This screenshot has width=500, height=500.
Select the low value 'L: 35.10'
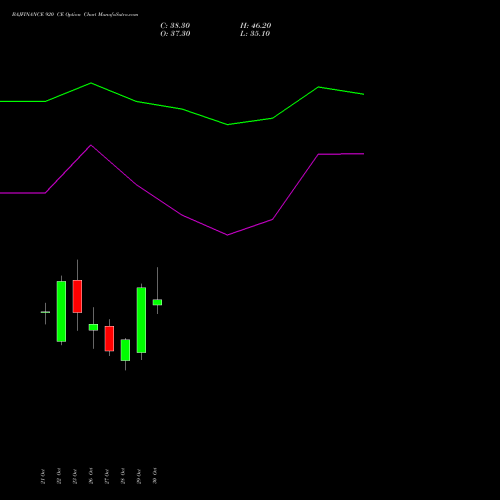point(255,34)
